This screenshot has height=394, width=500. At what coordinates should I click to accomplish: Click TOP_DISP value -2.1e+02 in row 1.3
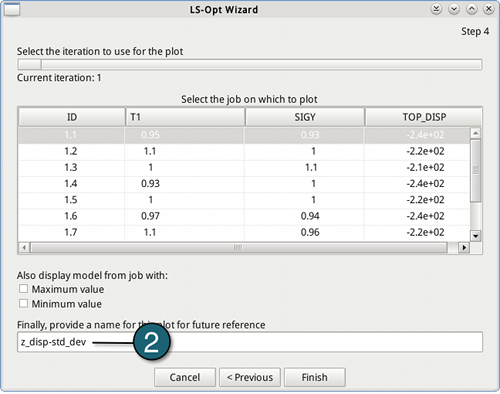click(x=425, y=167)
